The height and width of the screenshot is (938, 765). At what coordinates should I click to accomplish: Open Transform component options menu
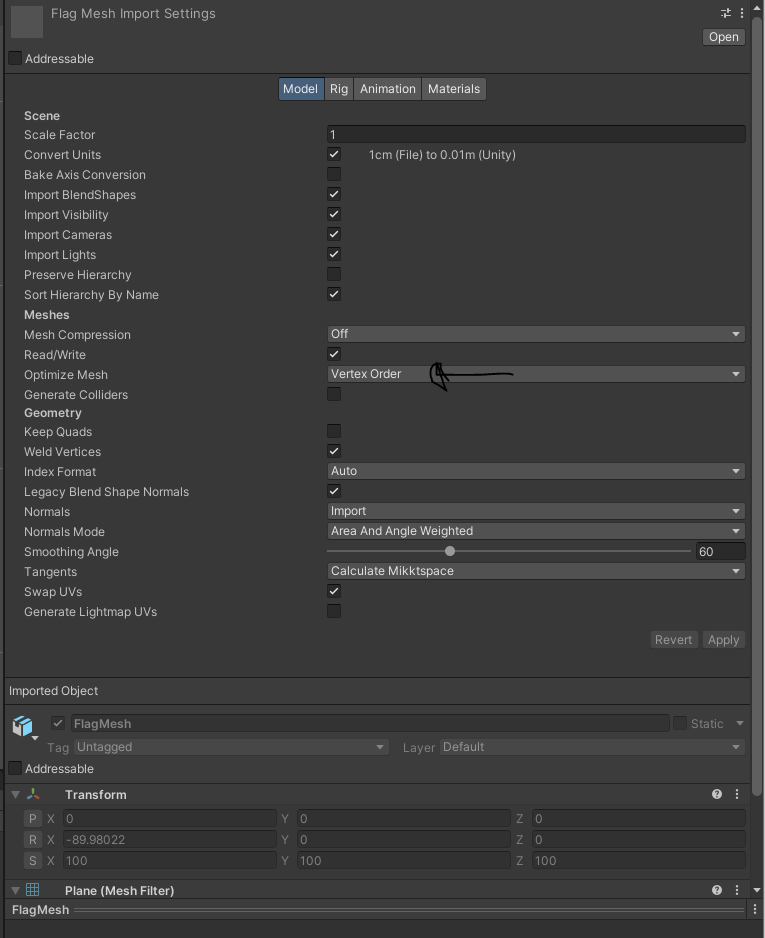[x=737, y=795]
